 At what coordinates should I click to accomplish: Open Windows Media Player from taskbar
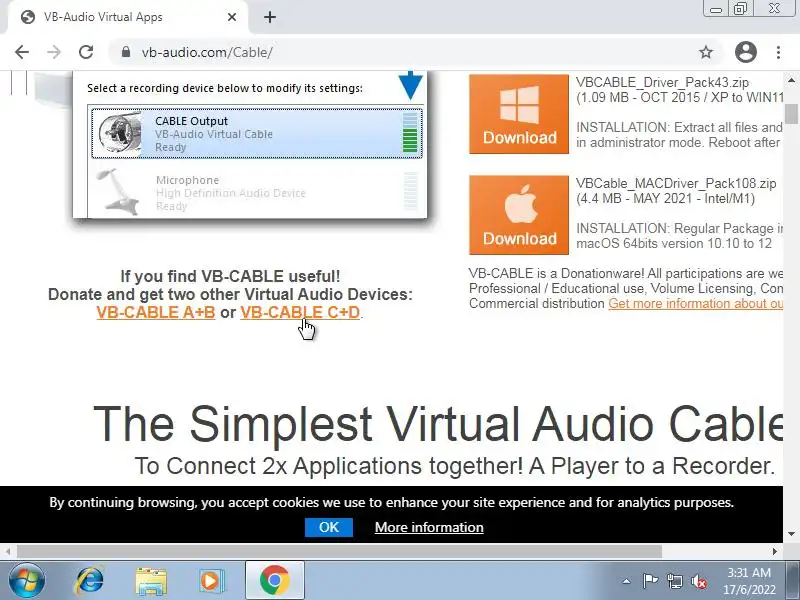(211, 581)
